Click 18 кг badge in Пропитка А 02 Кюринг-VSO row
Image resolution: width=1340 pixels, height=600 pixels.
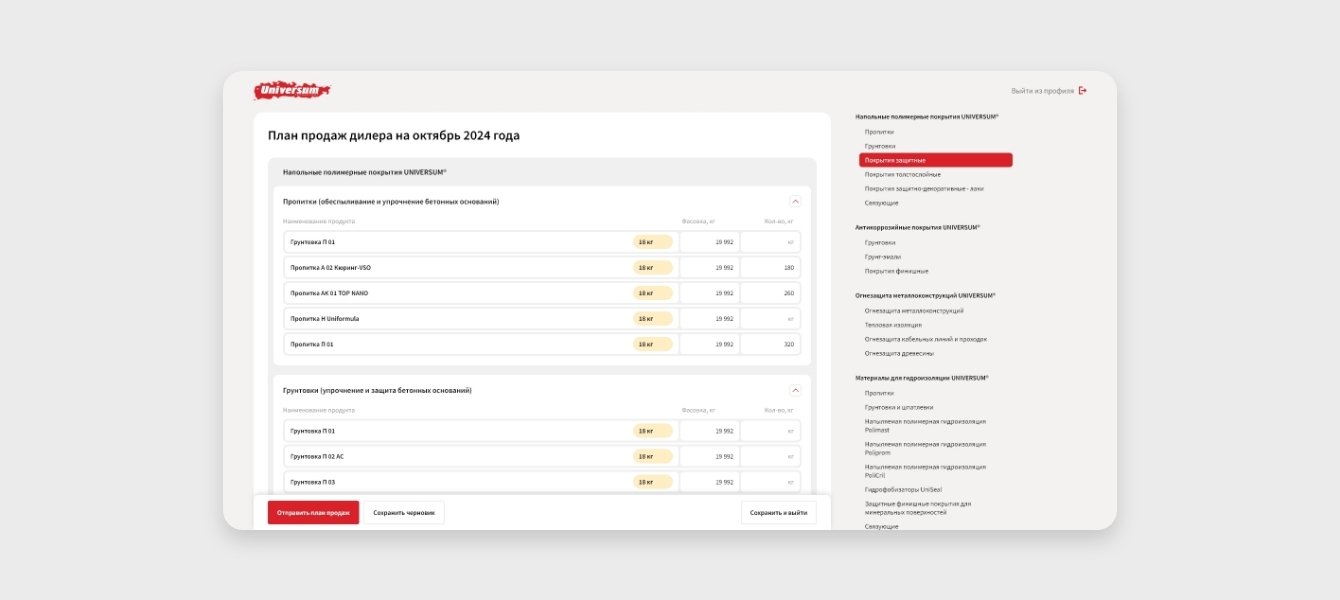652,268
